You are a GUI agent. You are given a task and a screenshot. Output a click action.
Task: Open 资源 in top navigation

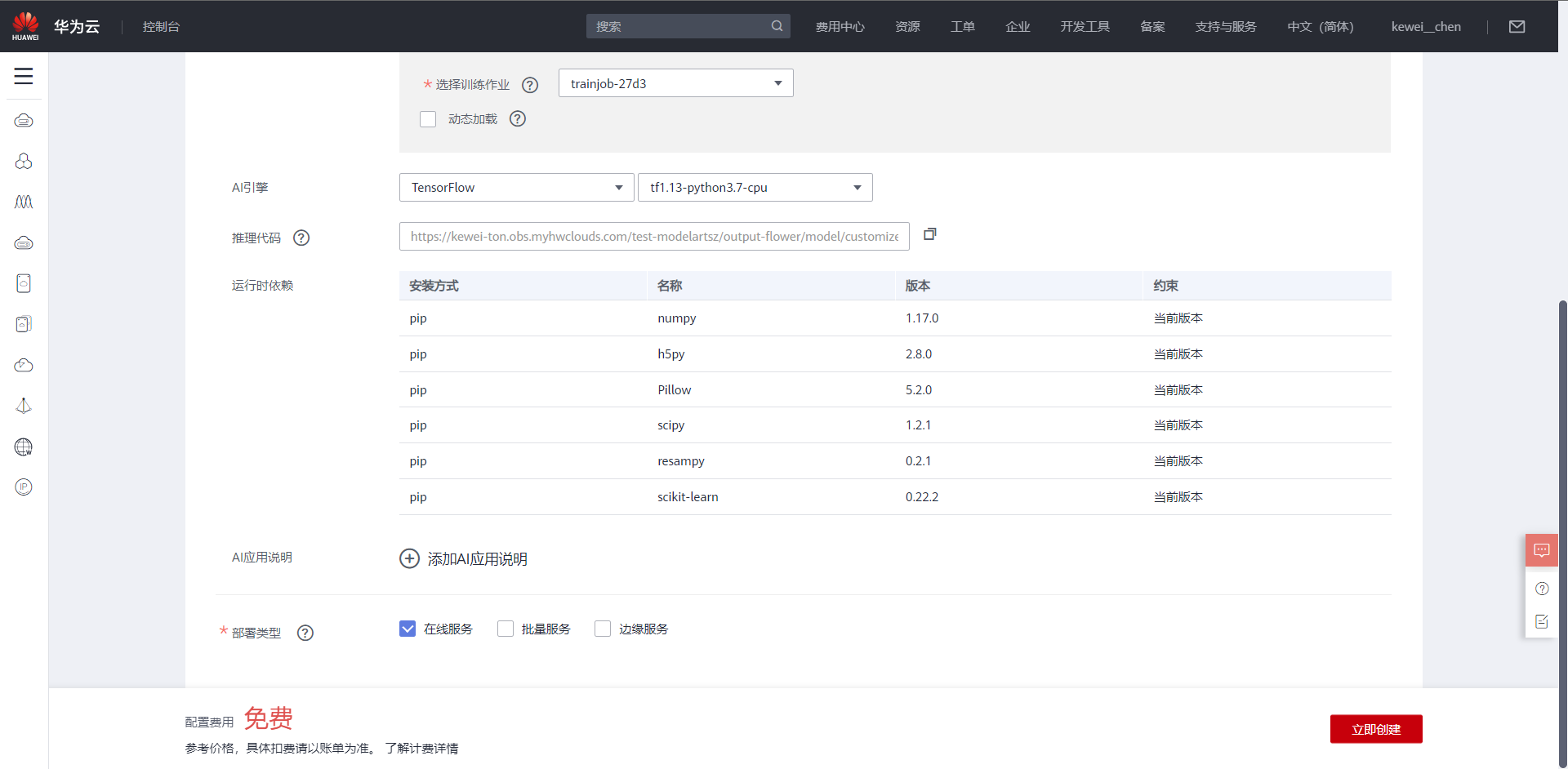(908, 26)
